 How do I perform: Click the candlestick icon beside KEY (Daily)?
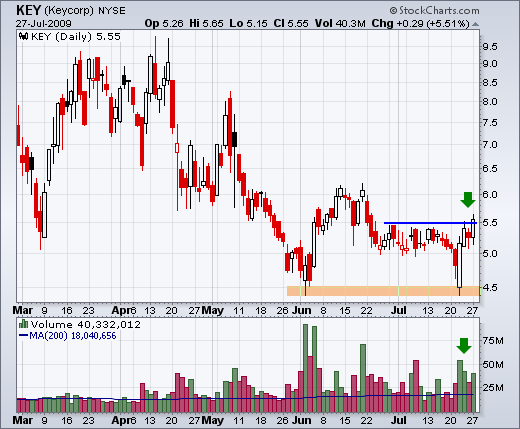click(23, 36)
